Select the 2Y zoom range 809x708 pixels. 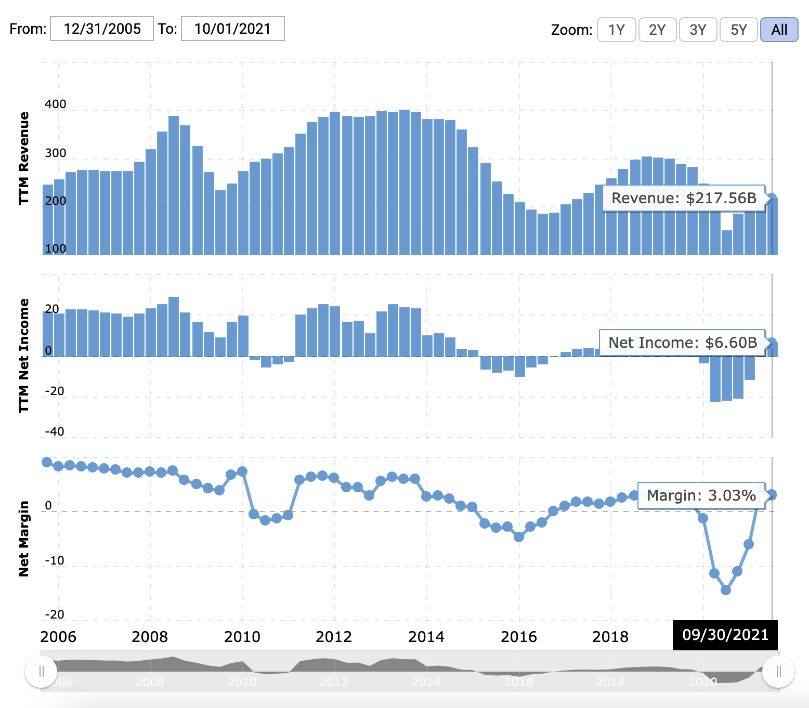657,29
